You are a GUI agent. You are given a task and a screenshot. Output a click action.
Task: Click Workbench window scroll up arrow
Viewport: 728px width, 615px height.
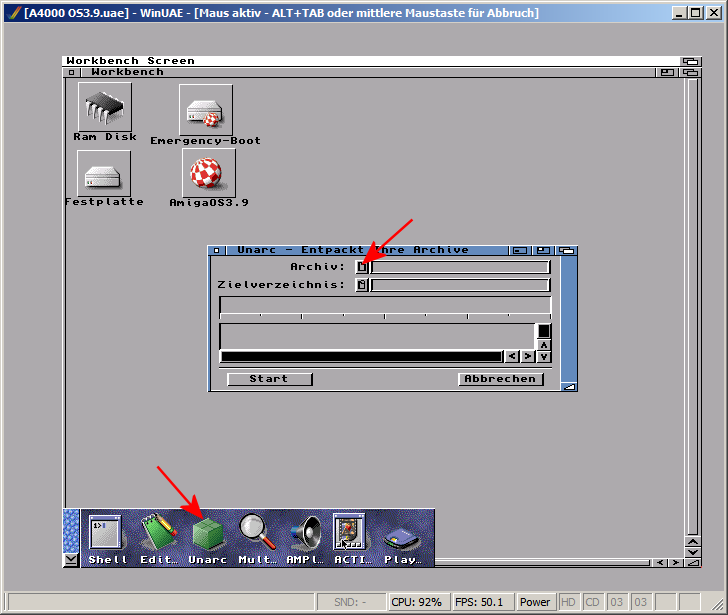pyautogui.click(x=693, y=542)
